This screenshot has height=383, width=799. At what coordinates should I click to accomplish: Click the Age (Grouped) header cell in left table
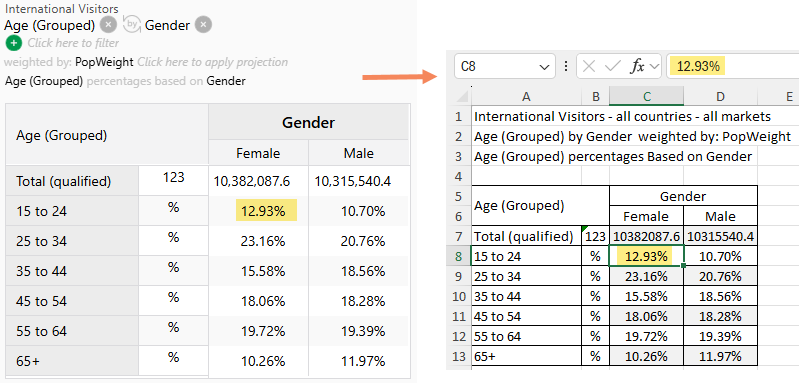point(107,135)
